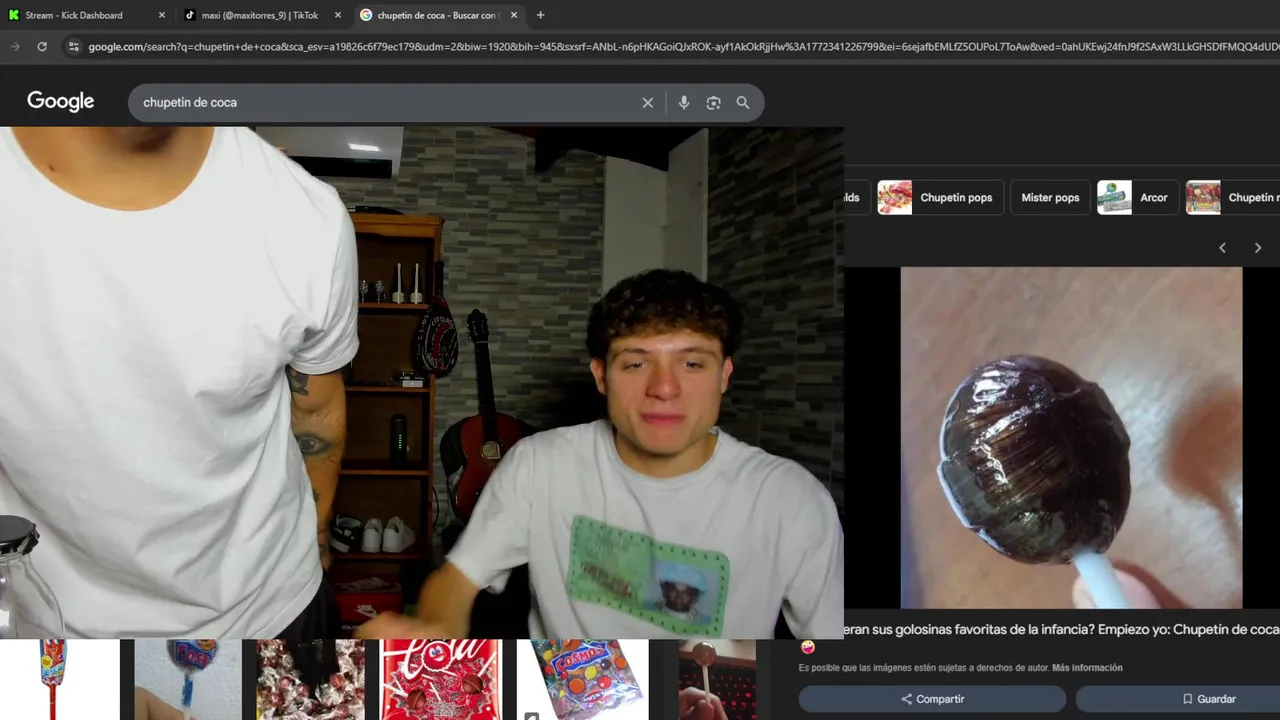
Task: Open the Cosmos candy bag thumbnail
Action: click(583, 679)
